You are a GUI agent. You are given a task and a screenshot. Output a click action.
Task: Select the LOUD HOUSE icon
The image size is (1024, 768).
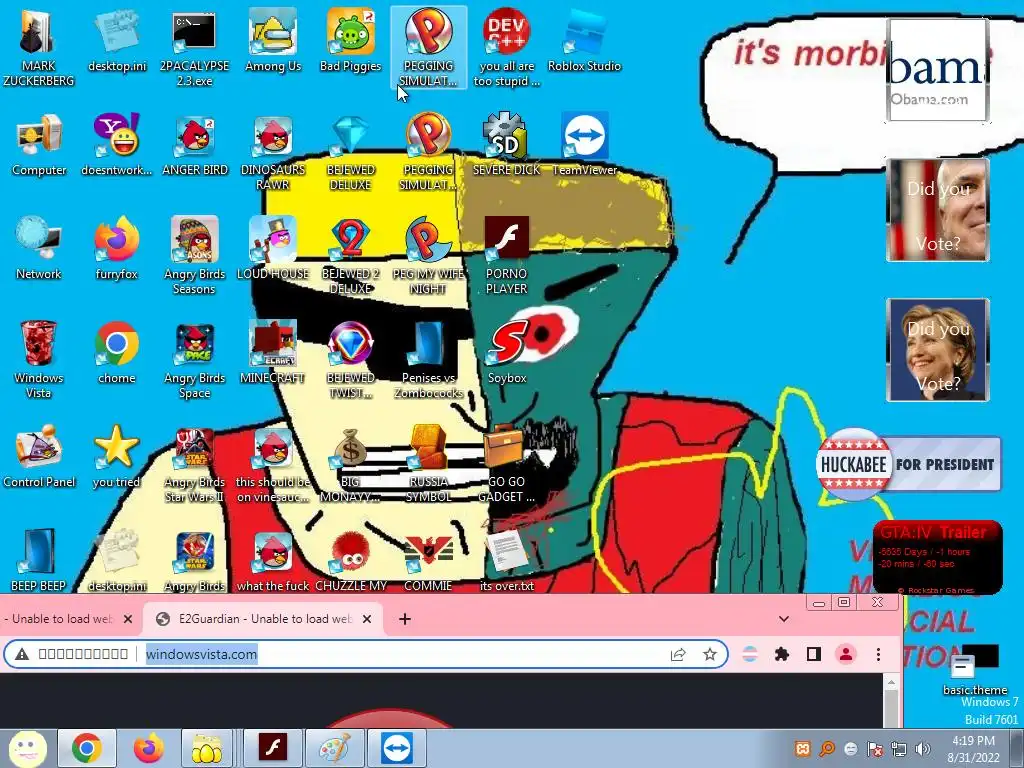pos(273,248)
